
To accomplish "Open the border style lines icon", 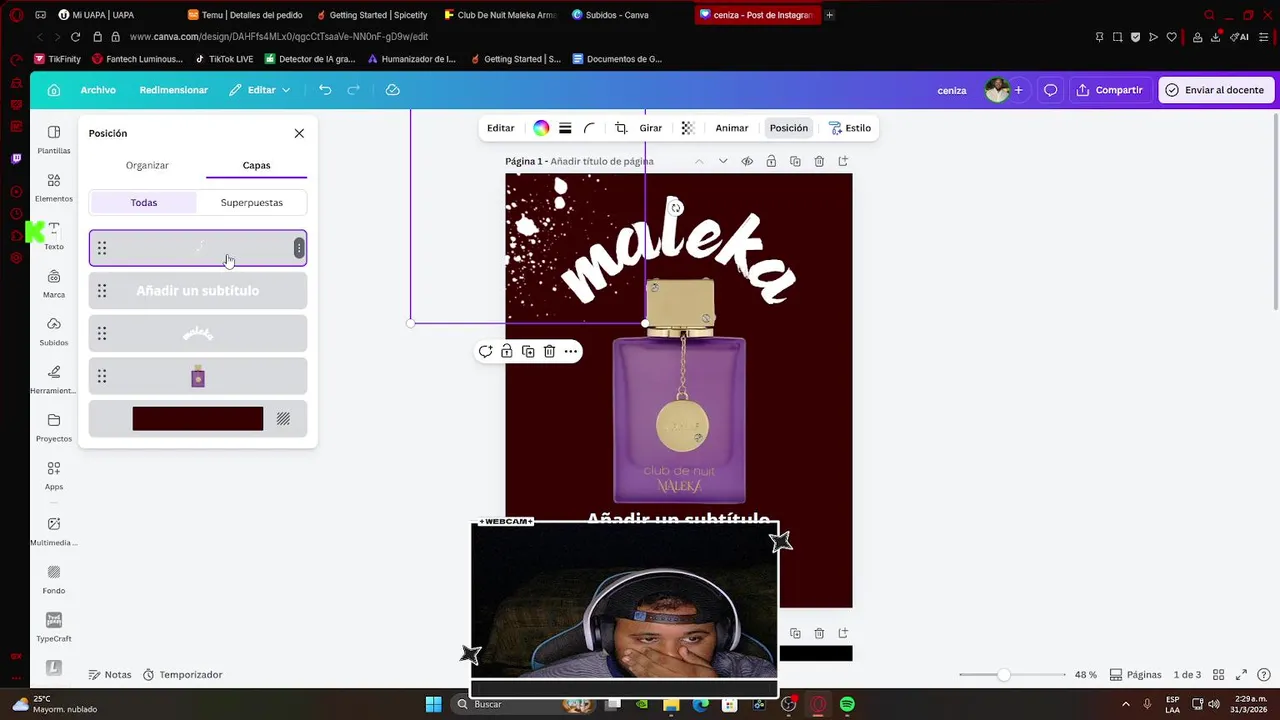I will (565, 128).
